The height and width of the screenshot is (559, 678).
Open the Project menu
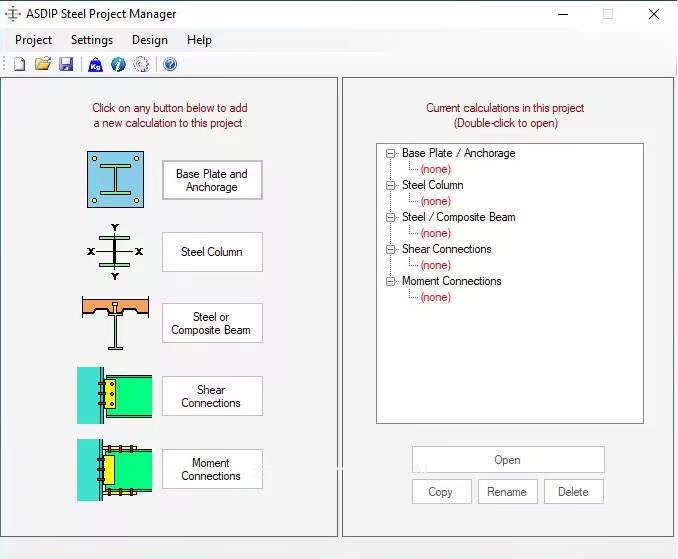click(x=33, y=40)
